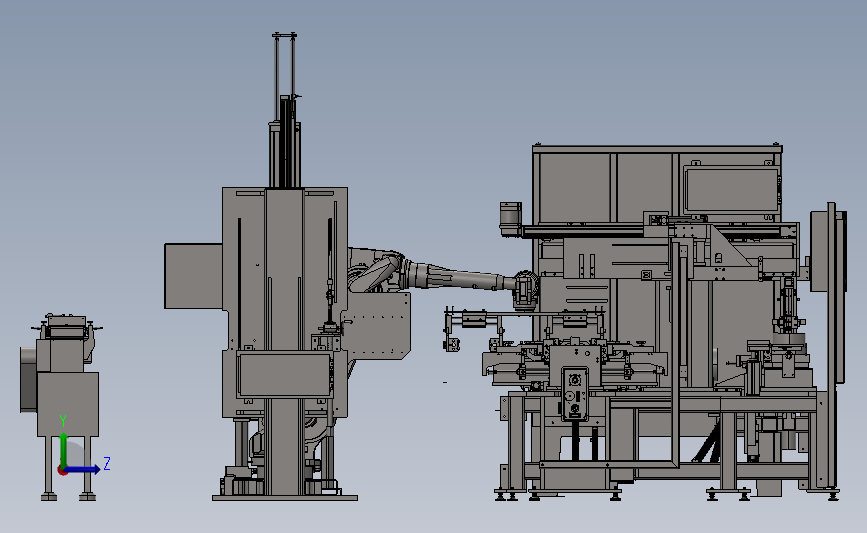Select the framed window in right machine's upper enclosure
This screenshot has width=867, height=533.
point(731,189)
